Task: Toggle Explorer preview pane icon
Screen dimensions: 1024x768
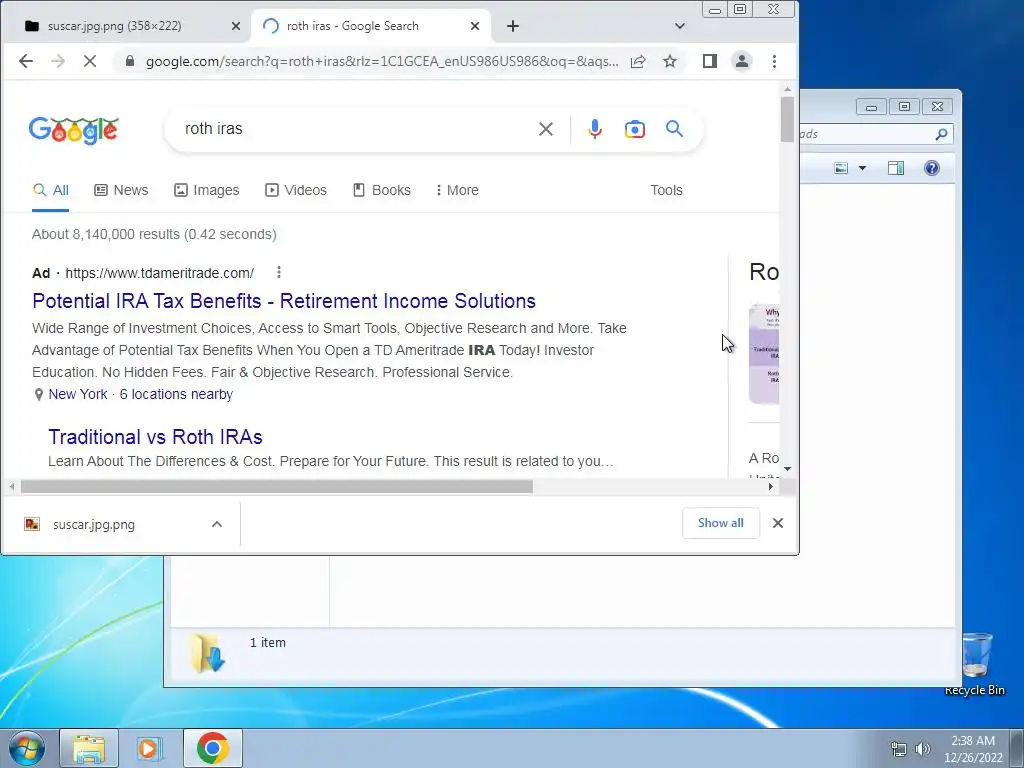Action: (x=896, y=168)
